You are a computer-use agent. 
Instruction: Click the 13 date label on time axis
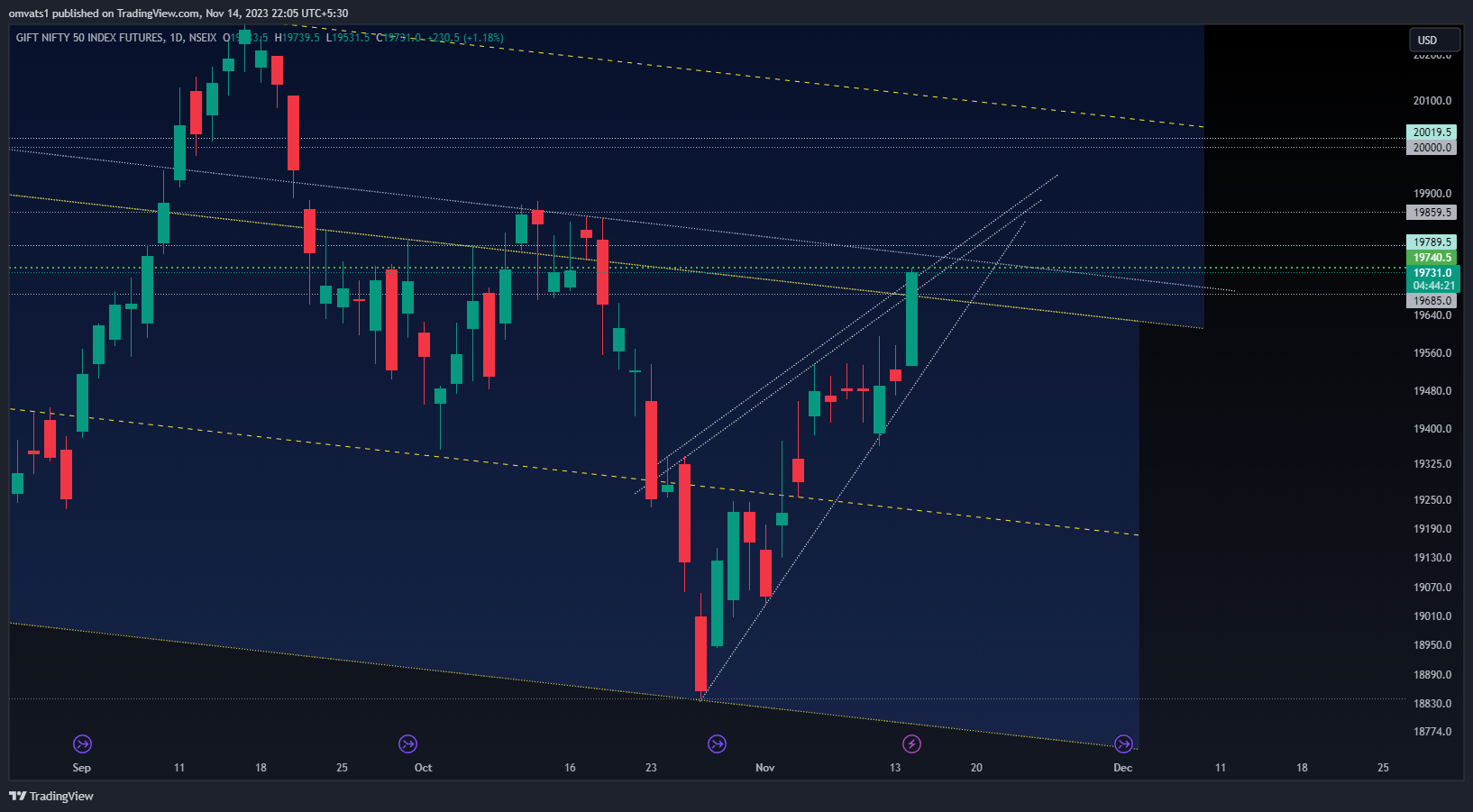pos(895,768)
